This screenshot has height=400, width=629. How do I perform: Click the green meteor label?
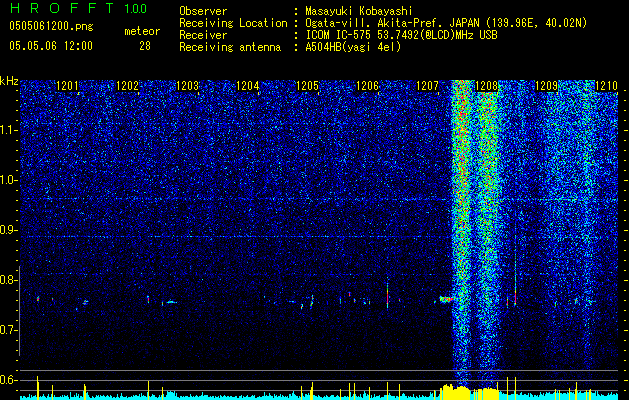tap(142, 31)
